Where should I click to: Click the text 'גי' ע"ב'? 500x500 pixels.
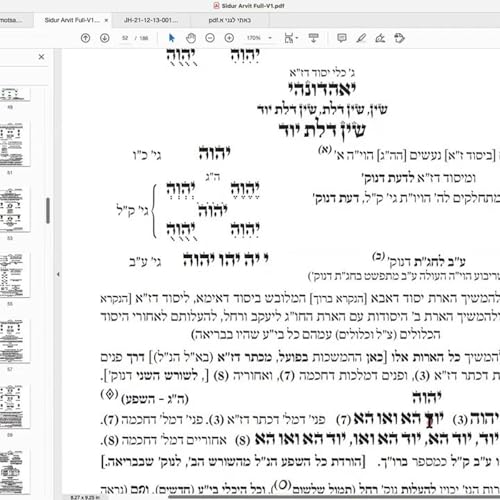145,262
